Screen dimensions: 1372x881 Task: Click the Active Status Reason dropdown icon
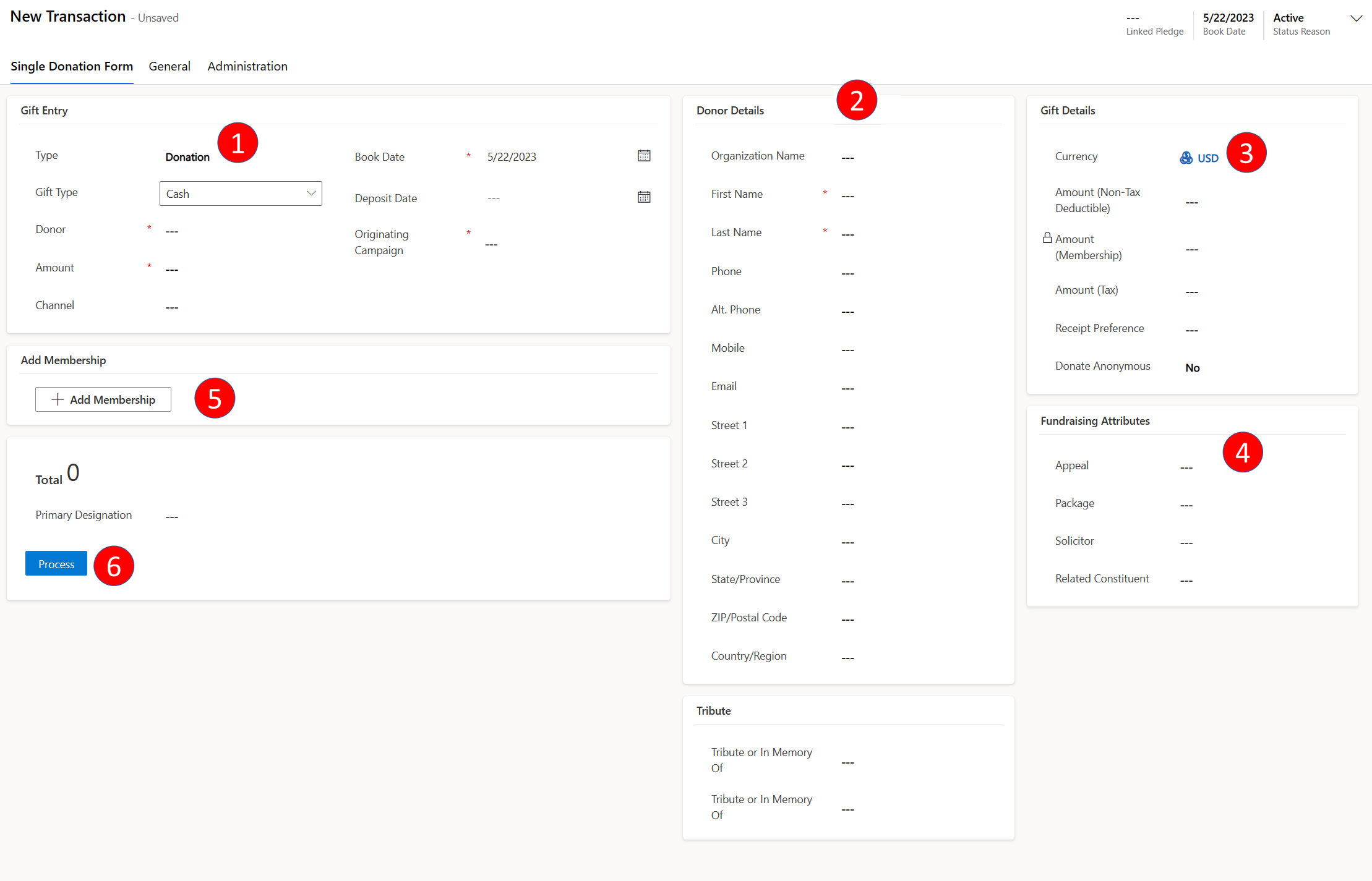(x=1355, y=18)
